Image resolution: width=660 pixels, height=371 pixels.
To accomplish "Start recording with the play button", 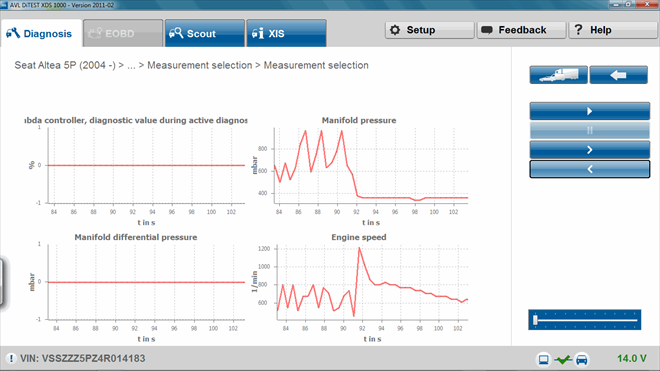I will 589,111.
